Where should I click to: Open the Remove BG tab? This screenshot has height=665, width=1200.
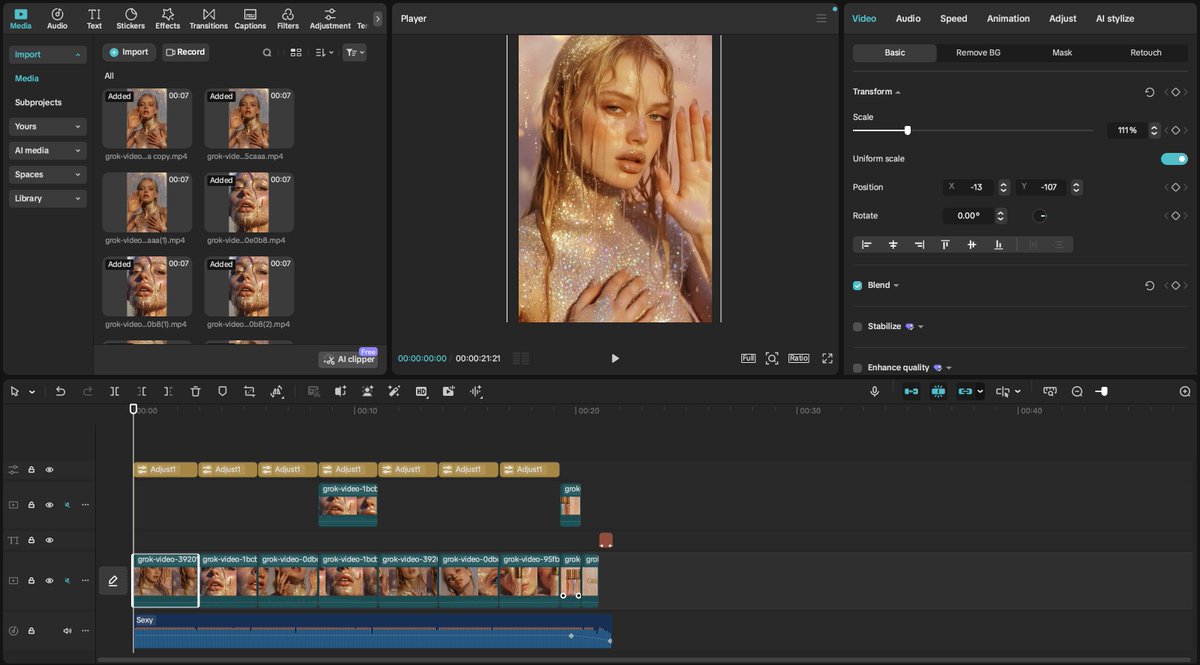pos(977,53)
